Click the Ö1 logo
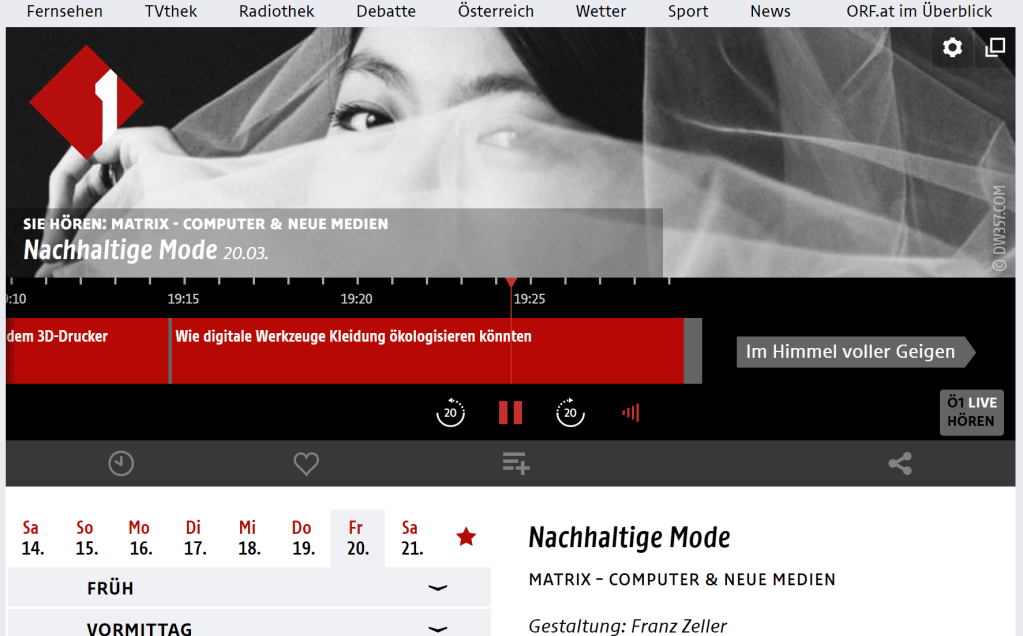 (x=87, y=101)
